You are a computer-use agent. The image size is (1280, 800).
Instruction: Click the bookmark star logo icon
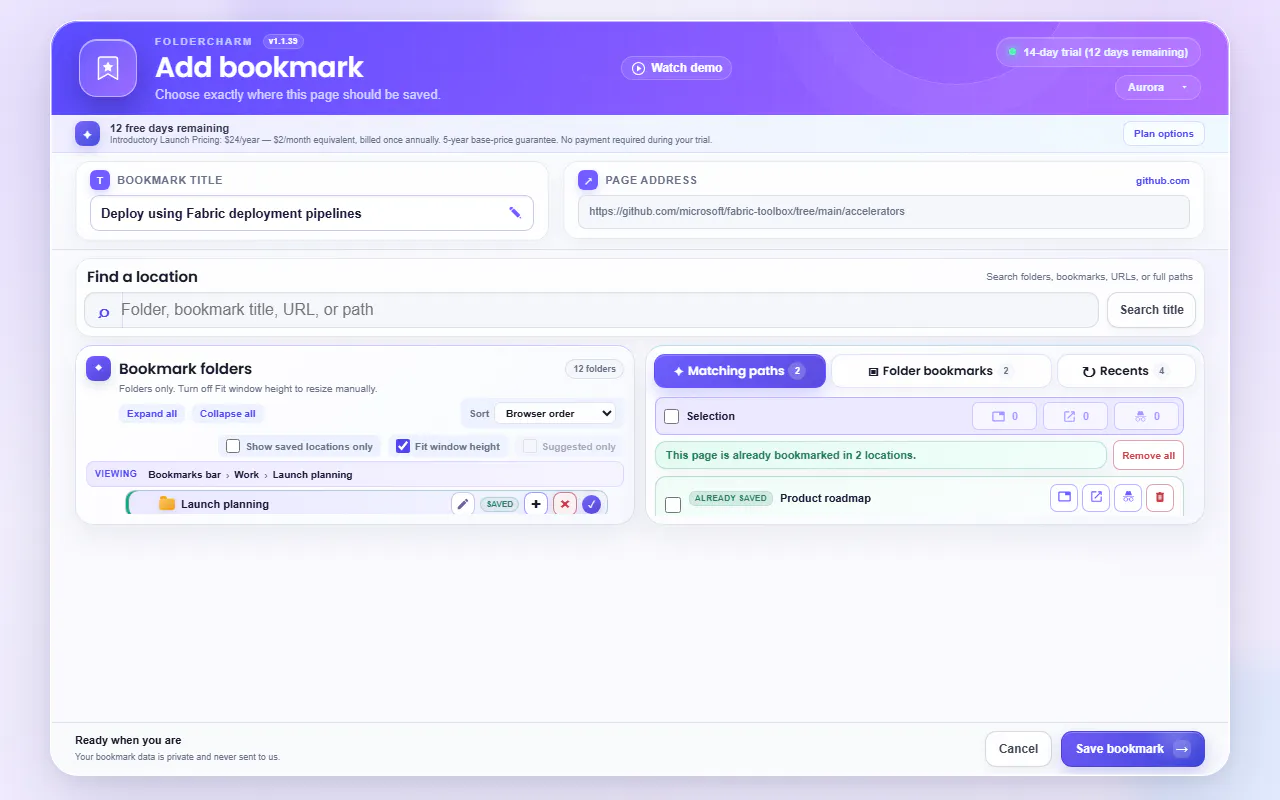108,68
